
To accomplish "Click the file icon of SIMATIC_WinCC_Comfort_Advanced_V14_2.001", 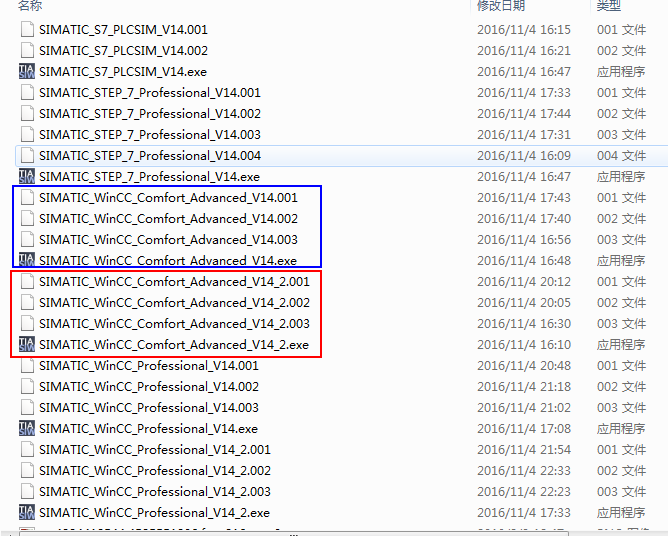I will (x=27, y=281).
